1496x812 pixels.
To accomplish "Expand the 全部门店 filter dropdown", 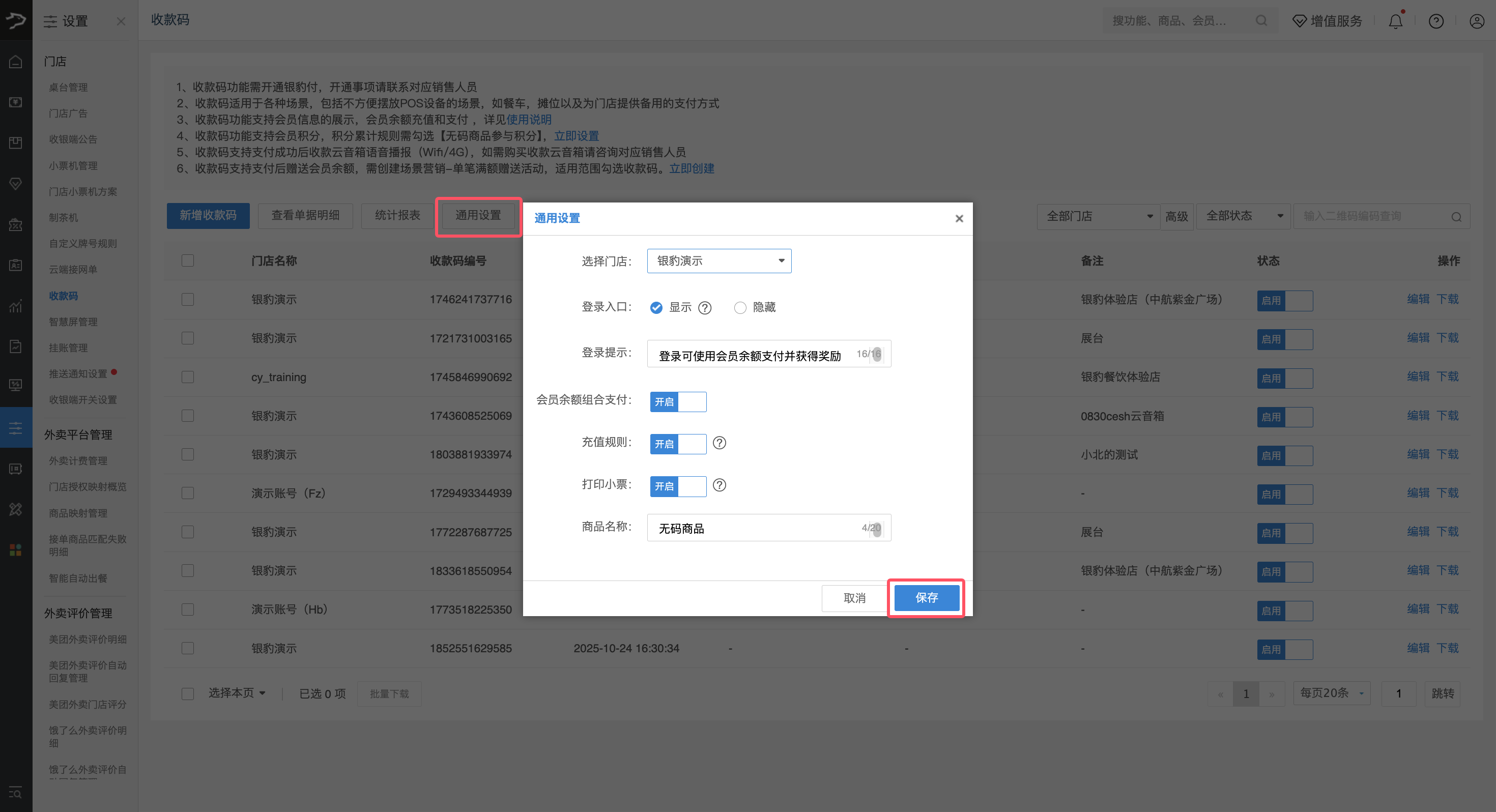I will pyautogui.click(x=1098, y=216).
